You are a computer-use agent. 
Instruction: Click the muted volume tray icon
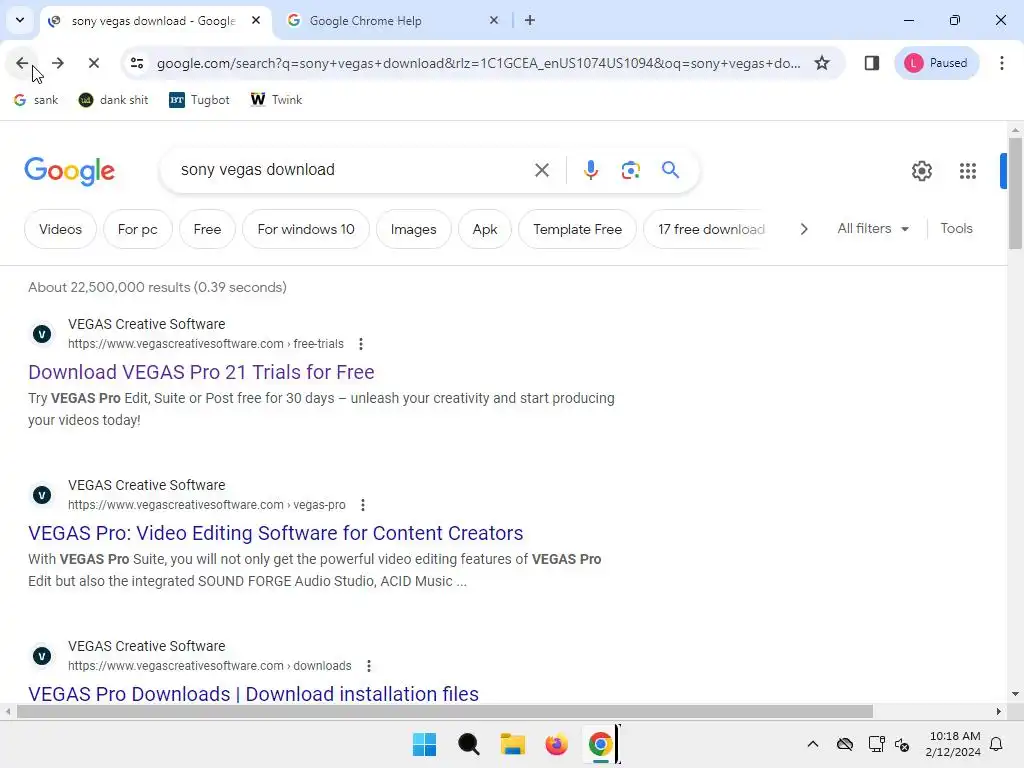pyautogui.click(x=902, y=744)
